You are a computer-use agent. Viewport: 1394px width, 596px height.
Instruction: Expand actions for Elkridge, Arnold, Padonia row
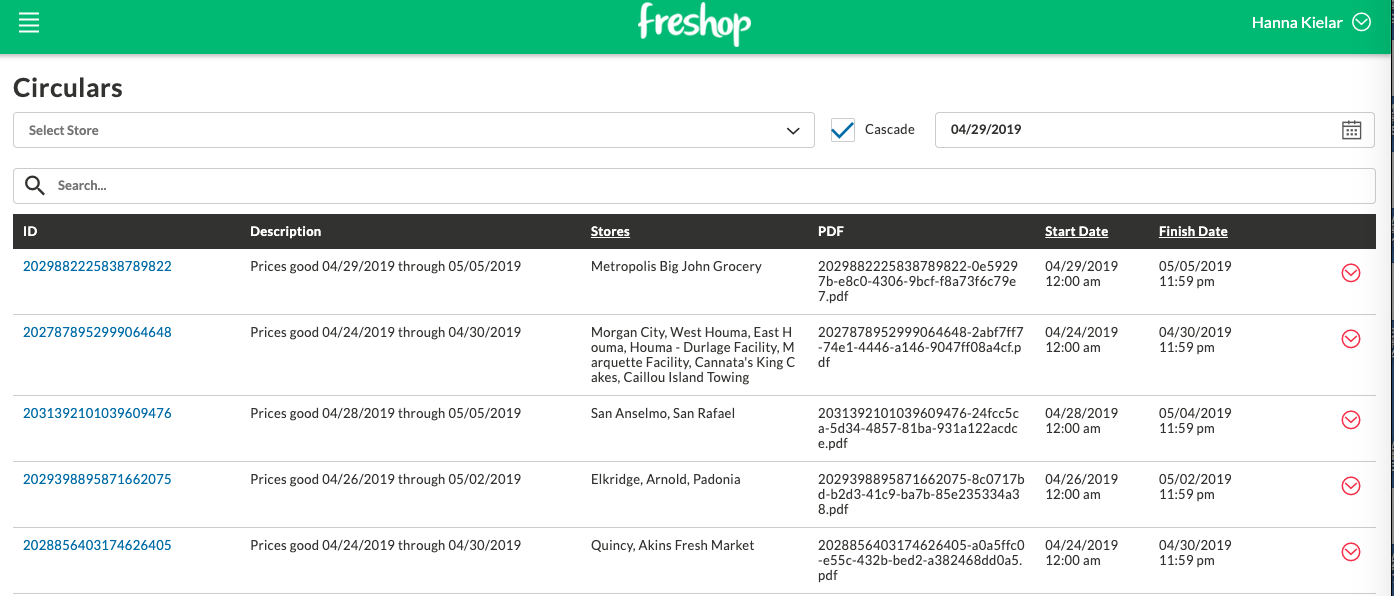[1350, 486]
